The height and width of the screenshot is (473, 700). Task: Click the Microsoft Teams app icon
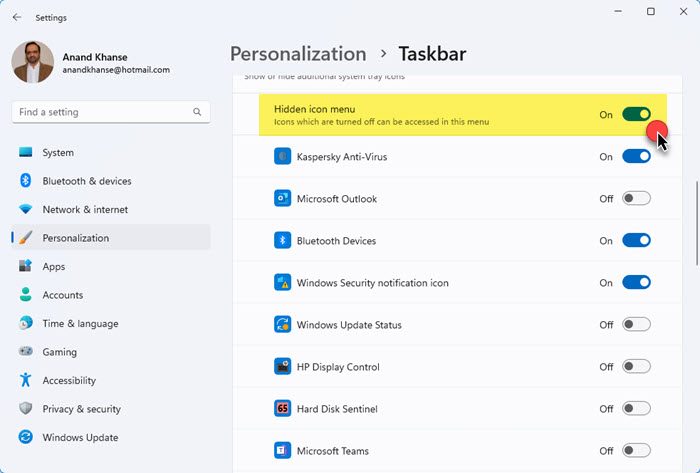pyautogui.click(x=283, y=451)
